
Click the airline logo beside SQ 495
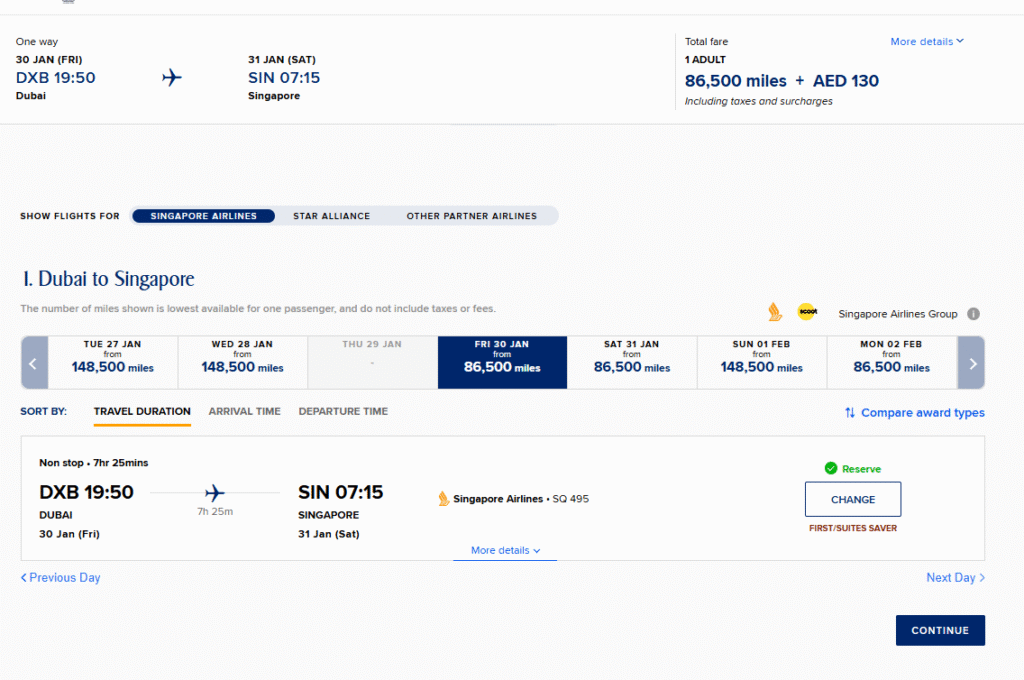coord(444,499)
